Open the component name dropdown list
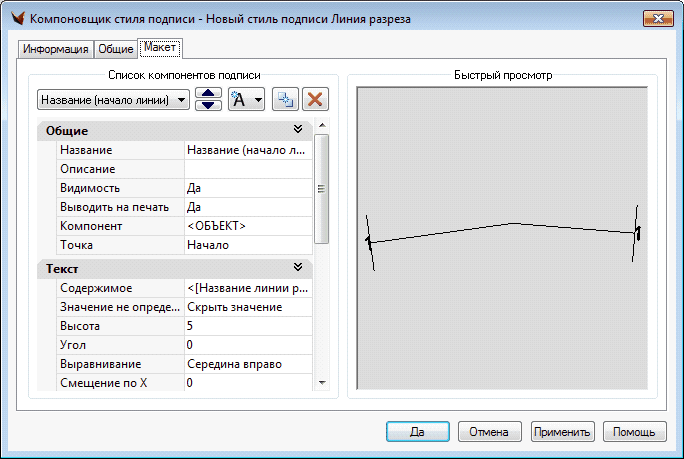The image size is (684, 459). pyautogui.click(x=180, y=100)
